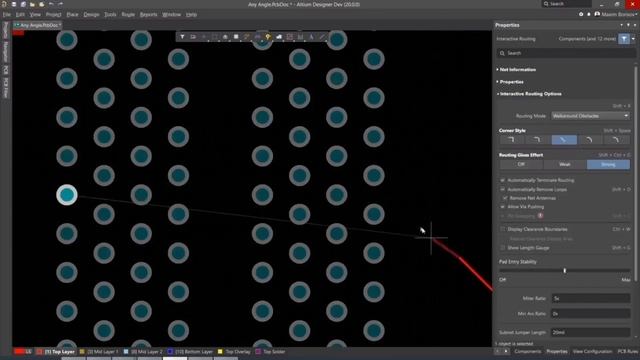640x360 pixels.
Task: Click the user account avatar icon
Action: coord(597,14)
